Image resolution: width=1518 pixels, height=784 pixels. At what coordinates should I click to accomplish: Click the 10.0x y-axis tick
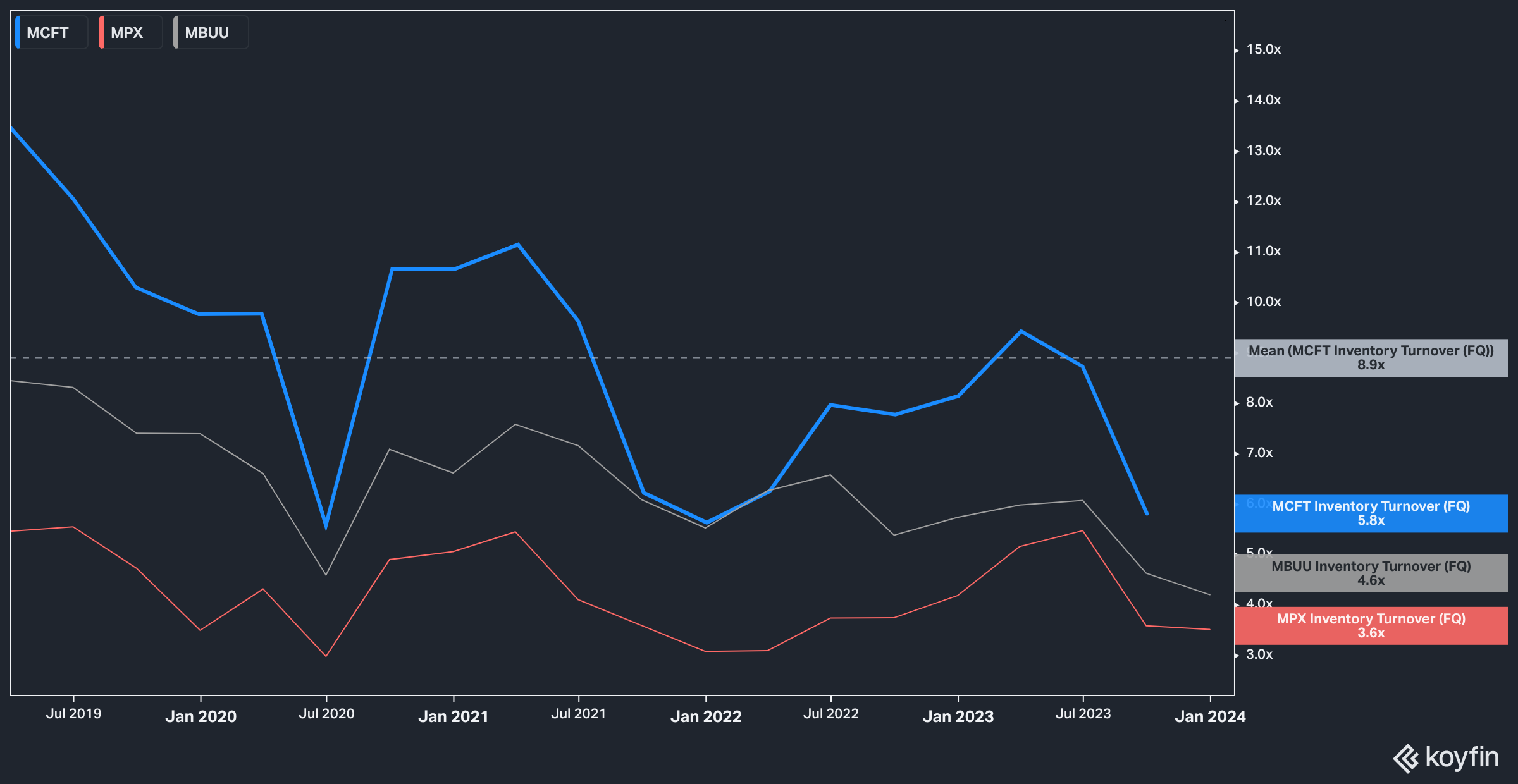[x=1263, y=302]
